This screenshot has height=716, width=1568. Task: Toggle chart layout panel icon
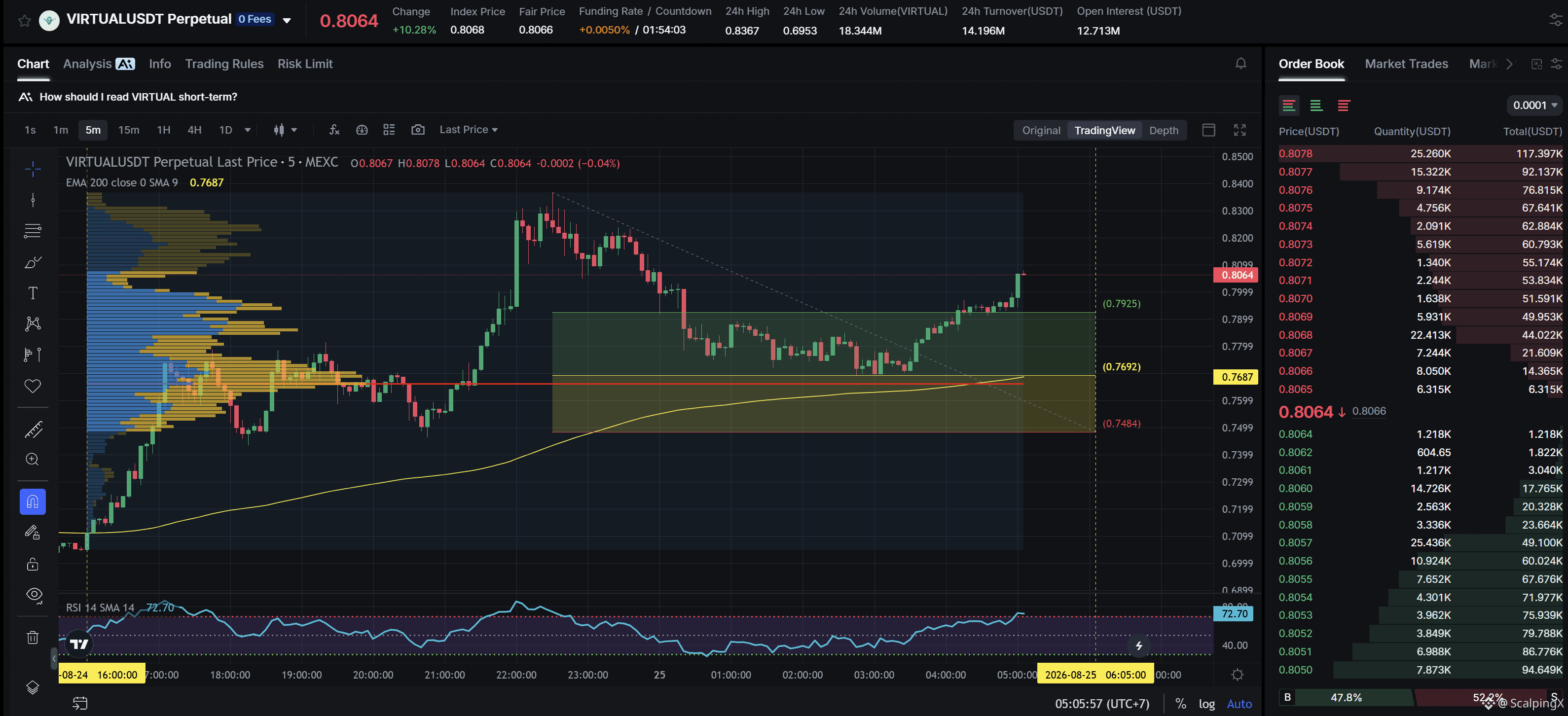[1209, 130]
